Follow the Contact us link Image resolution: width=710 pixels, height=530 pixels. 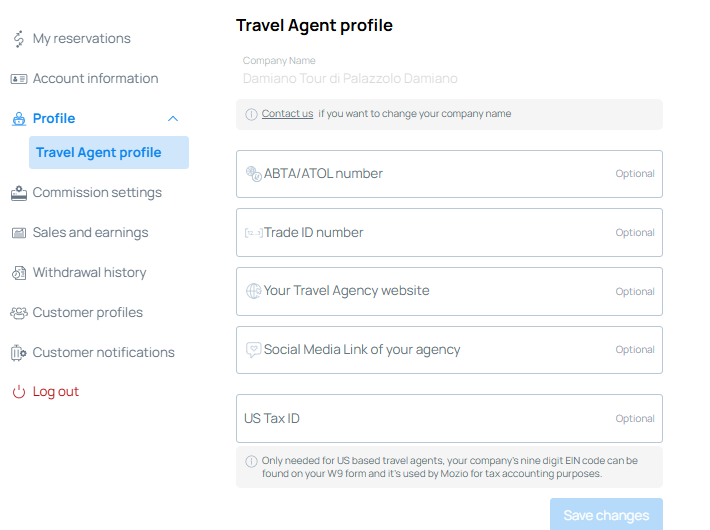[x=287, y=114]
